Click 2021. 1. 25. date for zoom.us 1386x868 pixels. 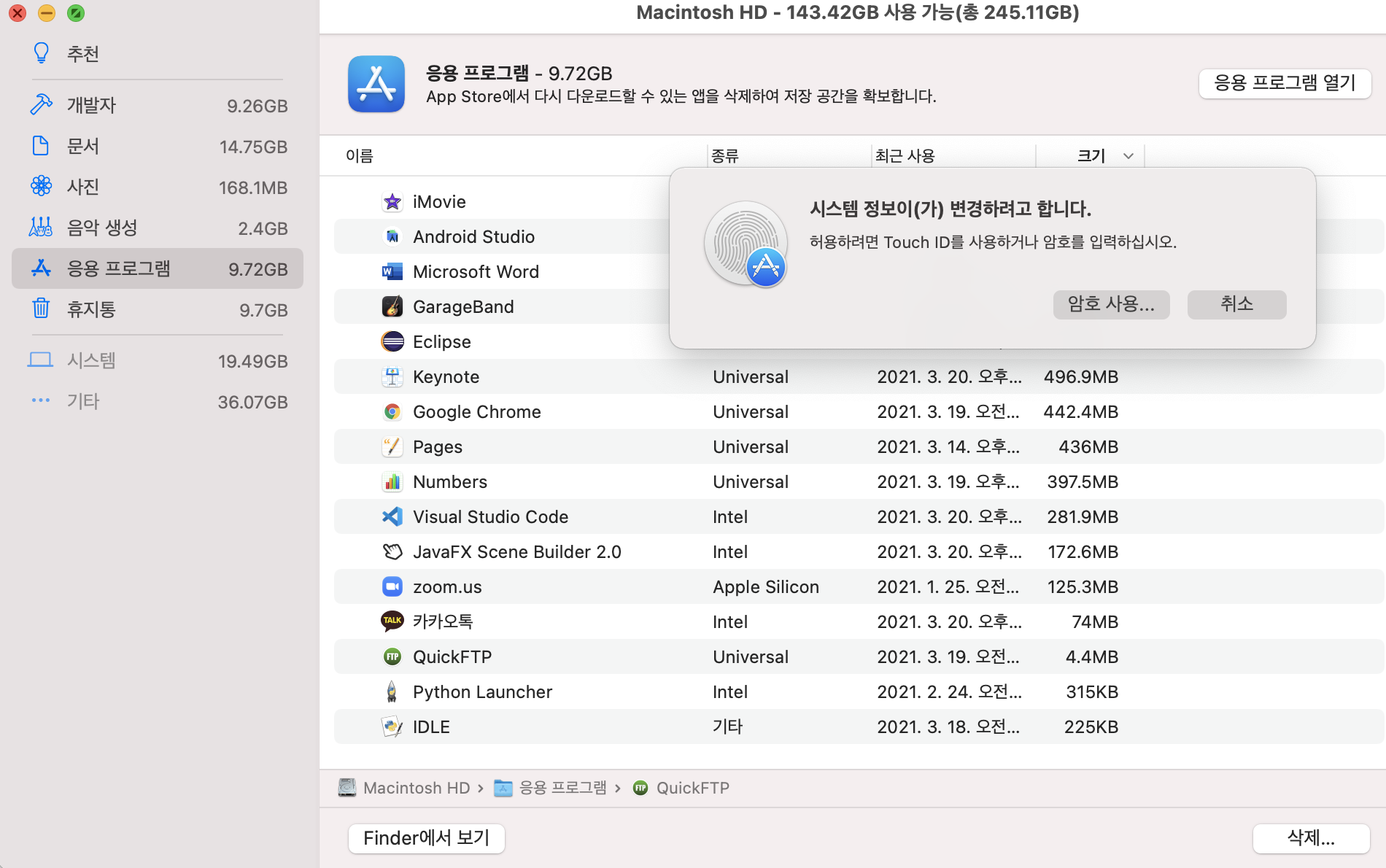948,587
